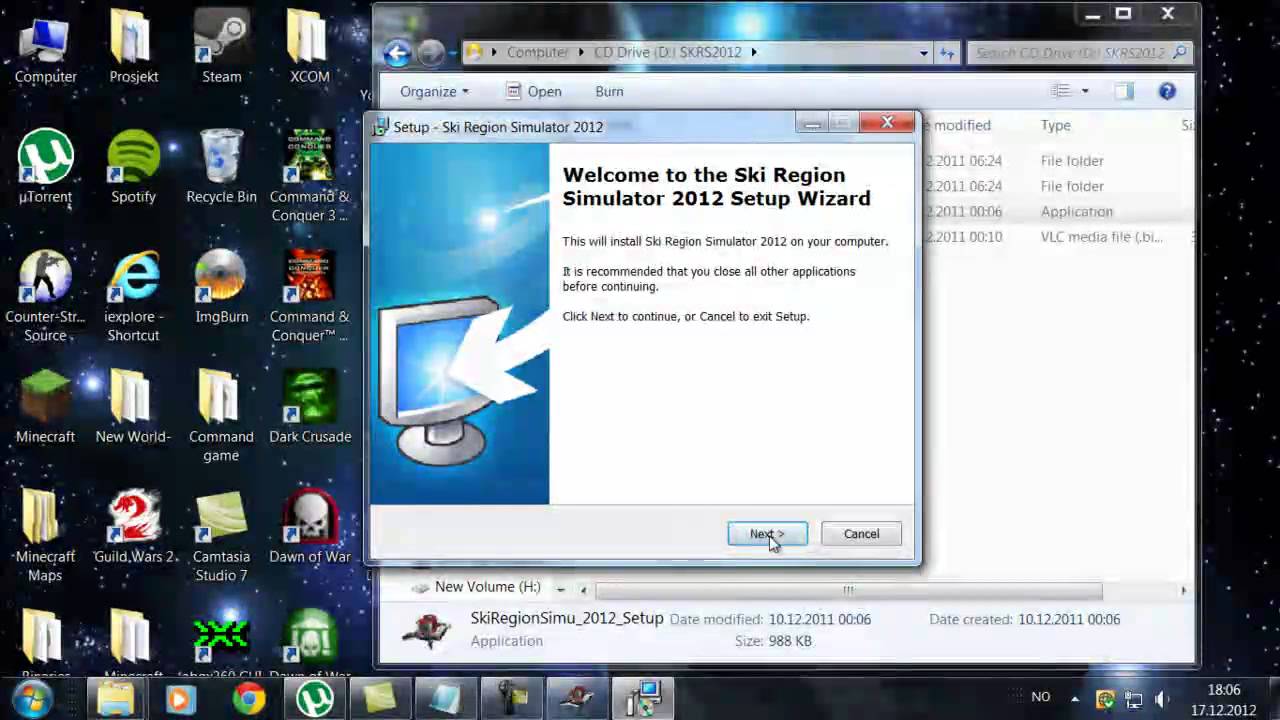The width and height of the screenshot is (1280, 720).
Task: Launch ImgBurn from the desktop
Action: click(x=221, y=286)
